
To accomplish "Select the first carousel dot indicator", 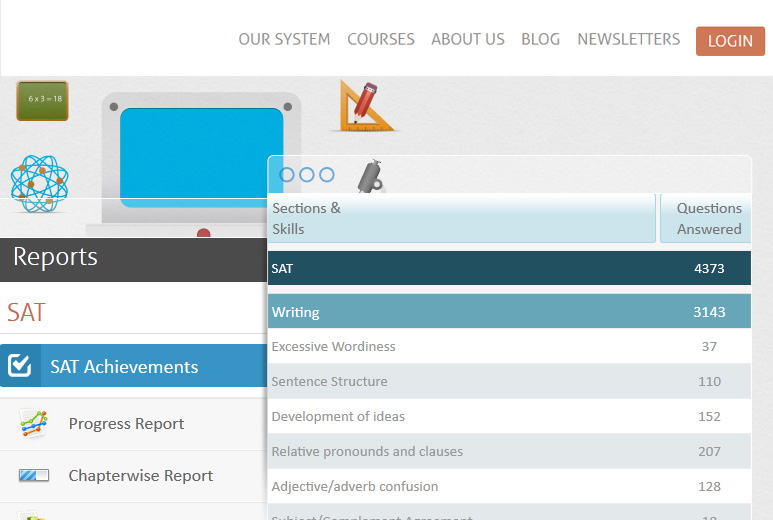I will coord(287,174).
